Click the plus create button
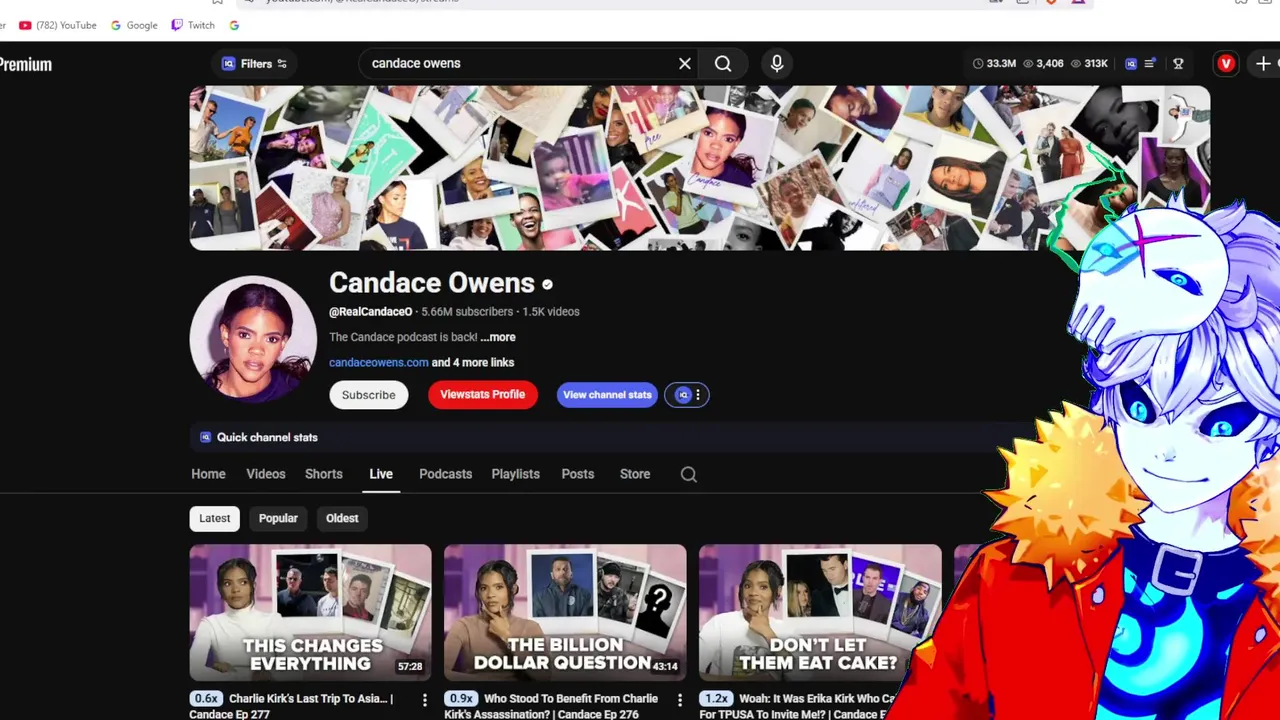Image resolution: width=1280 pixels, height=720 pixels. pyautogui.click(x=1263, y=64)
